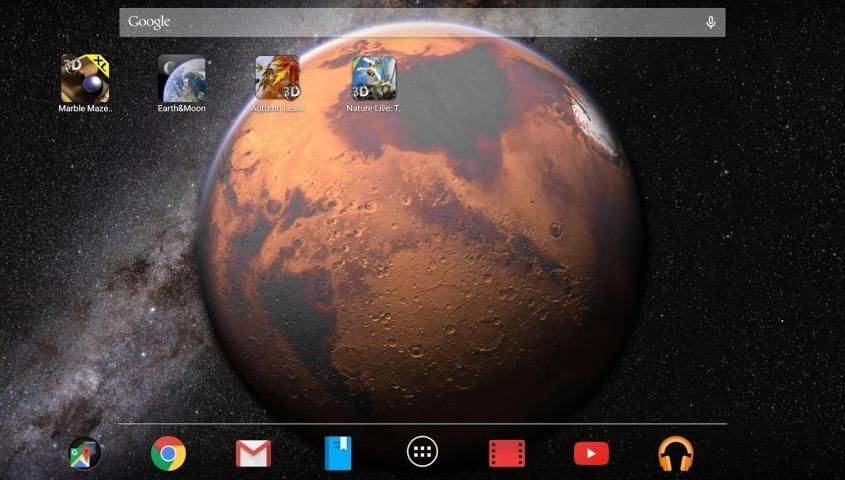This screenshot has width=845, height=480.
Task: Select the "Nature Live: T.." text label
Action: pos(374,108)
